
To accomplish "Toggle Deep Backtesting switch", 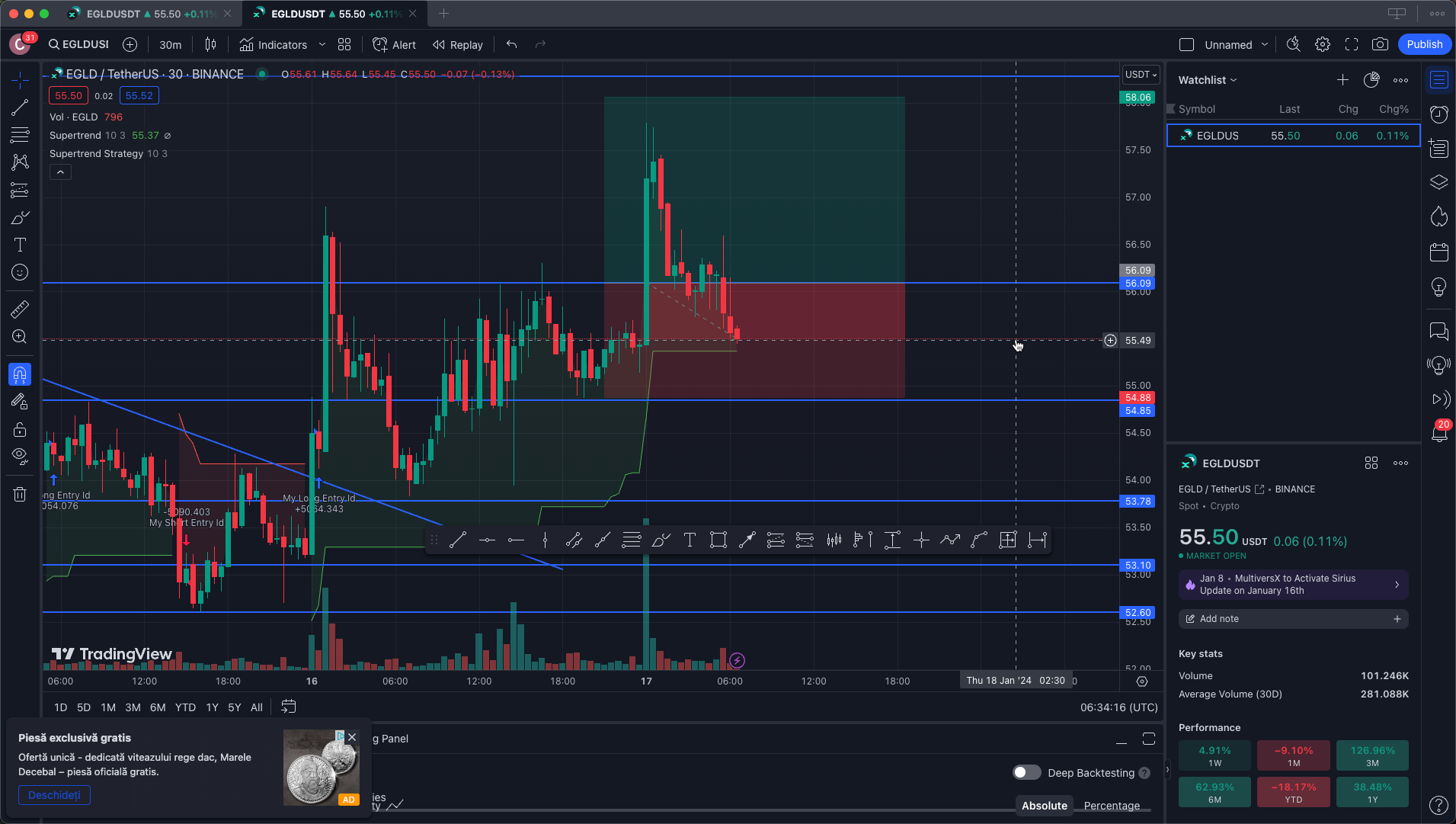I will point(1026,772).
